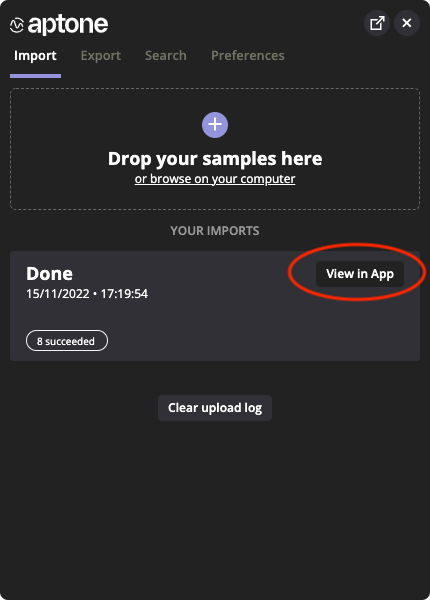Click the 8 succeeded status badge
The width and height of the screenshot is (430, 600).
(67, 341)
